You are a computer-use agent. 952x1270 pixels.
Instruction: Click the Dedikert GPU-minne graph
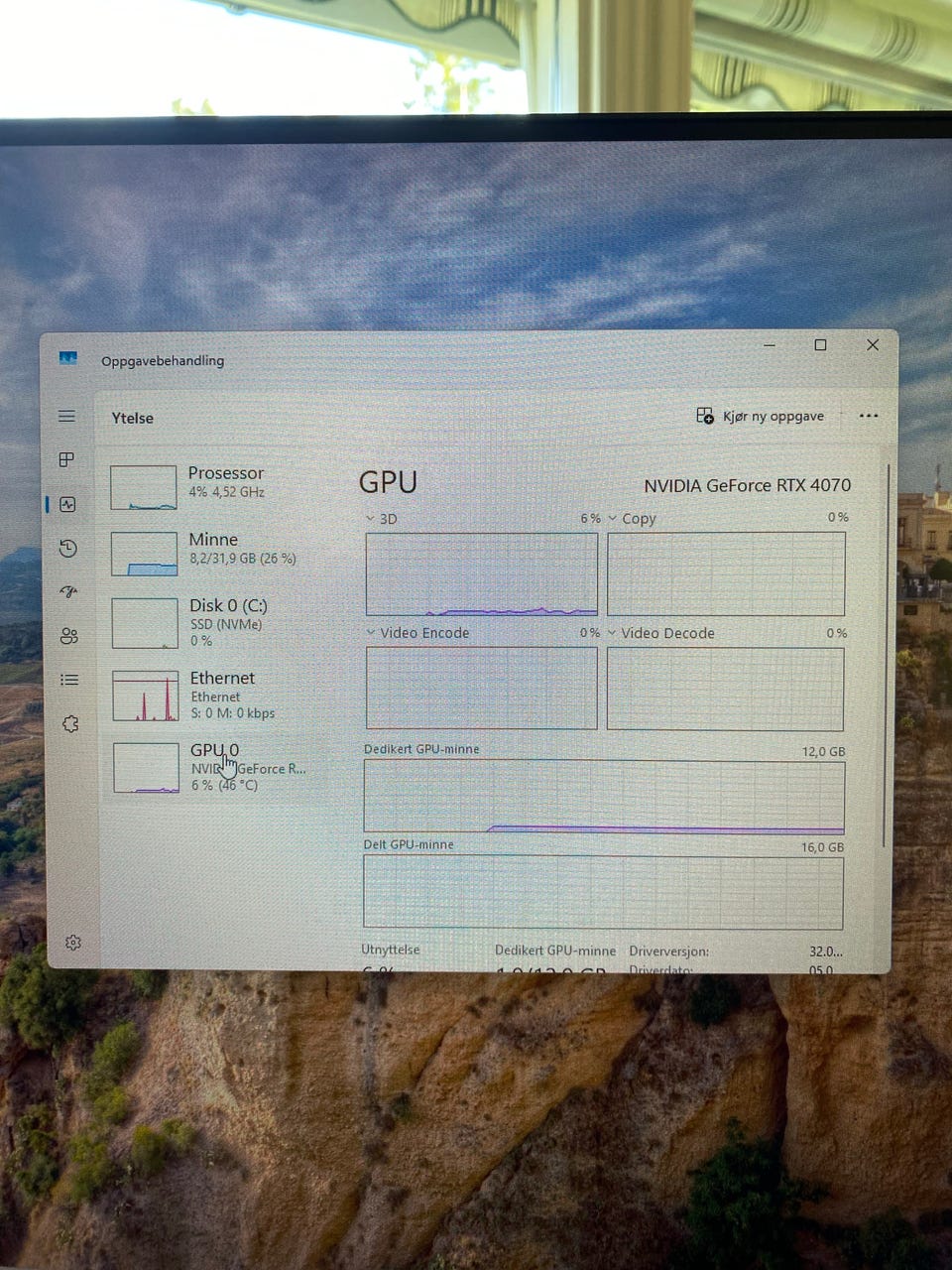click(x=604, y=797)
